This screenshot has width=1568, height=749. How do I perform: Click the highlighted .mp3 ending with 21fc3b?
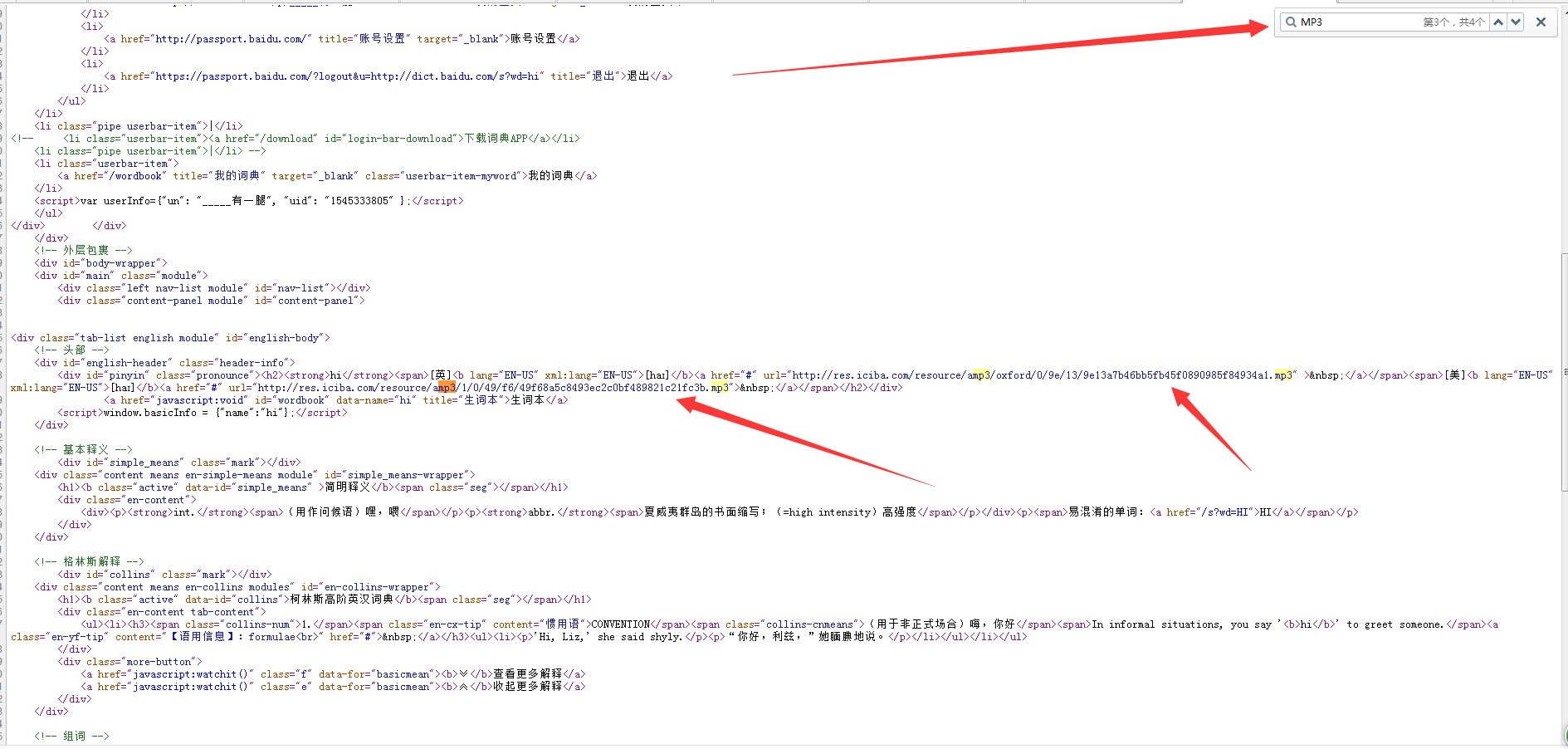click(x=719, y=388)
